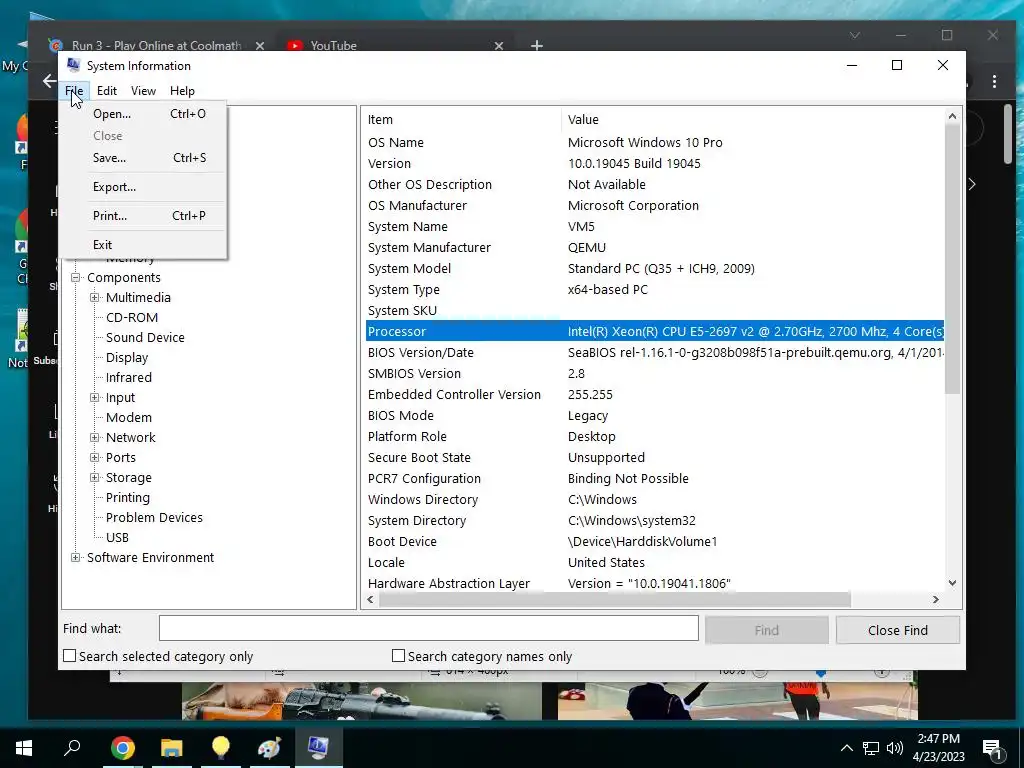Image resolution: width=1024 pixels, height=768 pixels.
Task: Select the Secure Boot State row
Action: [x=654, y=457]
